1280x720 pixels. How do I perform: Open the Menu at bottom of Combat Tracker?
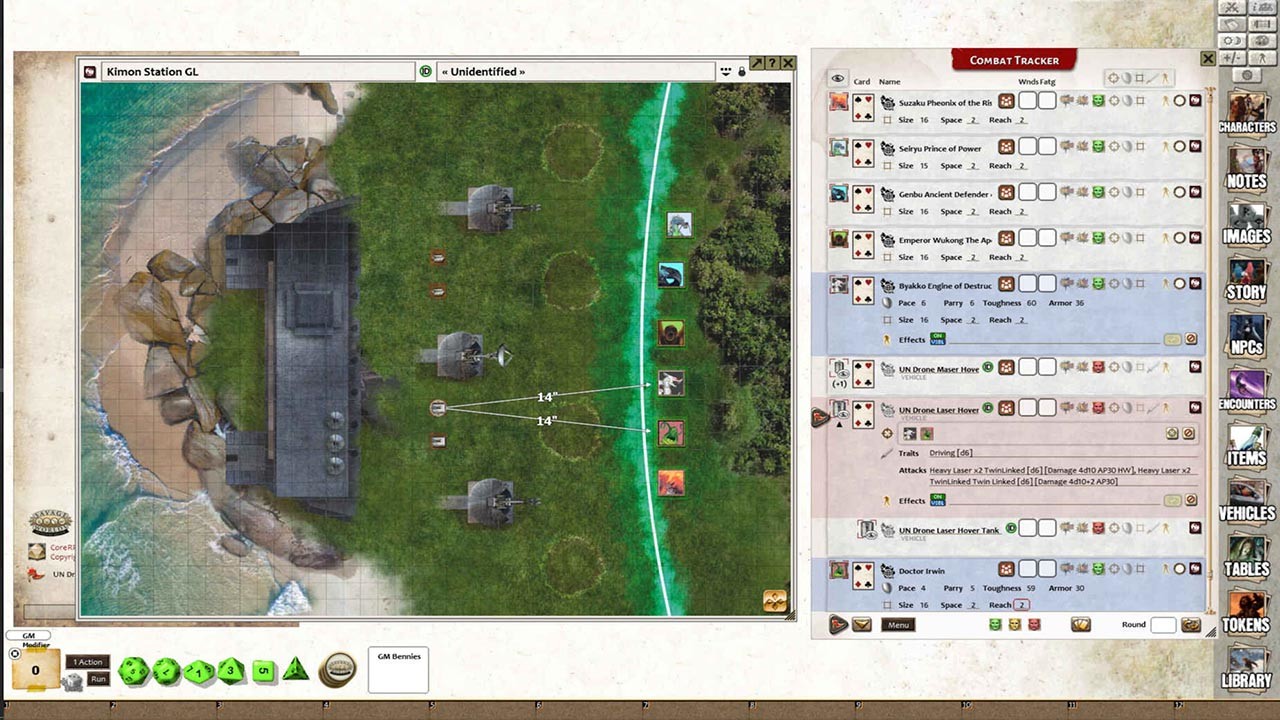(897, 625)
